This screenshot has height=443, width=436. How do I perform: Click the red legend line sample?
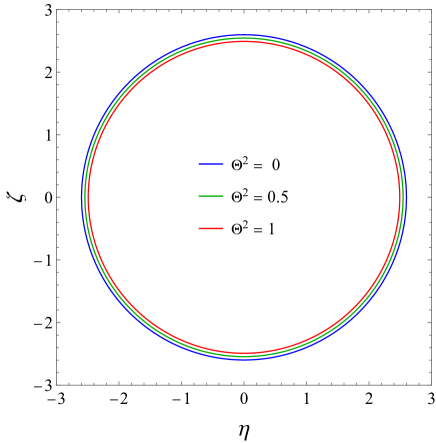[211, 228]
